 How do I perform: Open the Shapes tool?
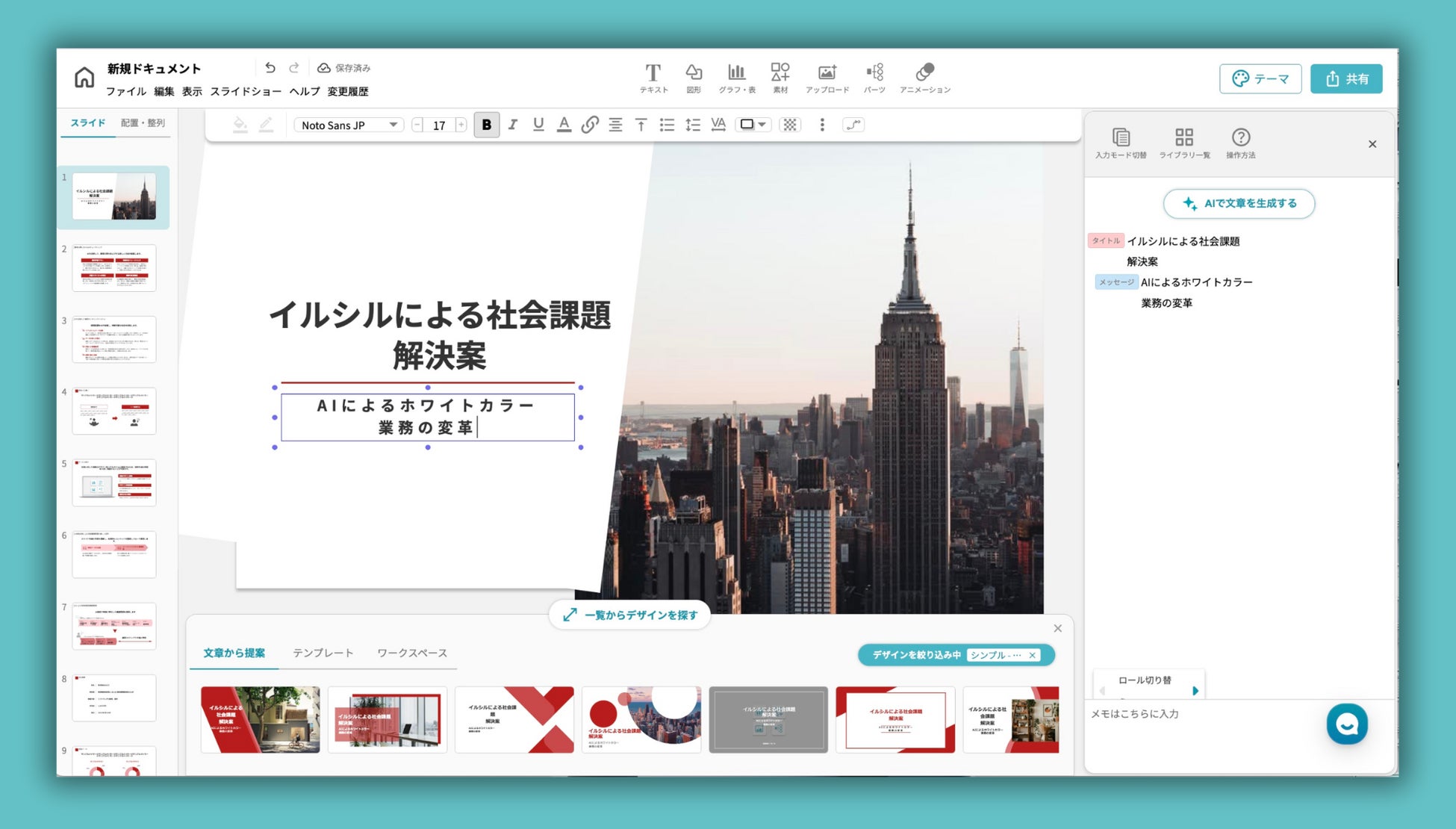click(694, 73)
